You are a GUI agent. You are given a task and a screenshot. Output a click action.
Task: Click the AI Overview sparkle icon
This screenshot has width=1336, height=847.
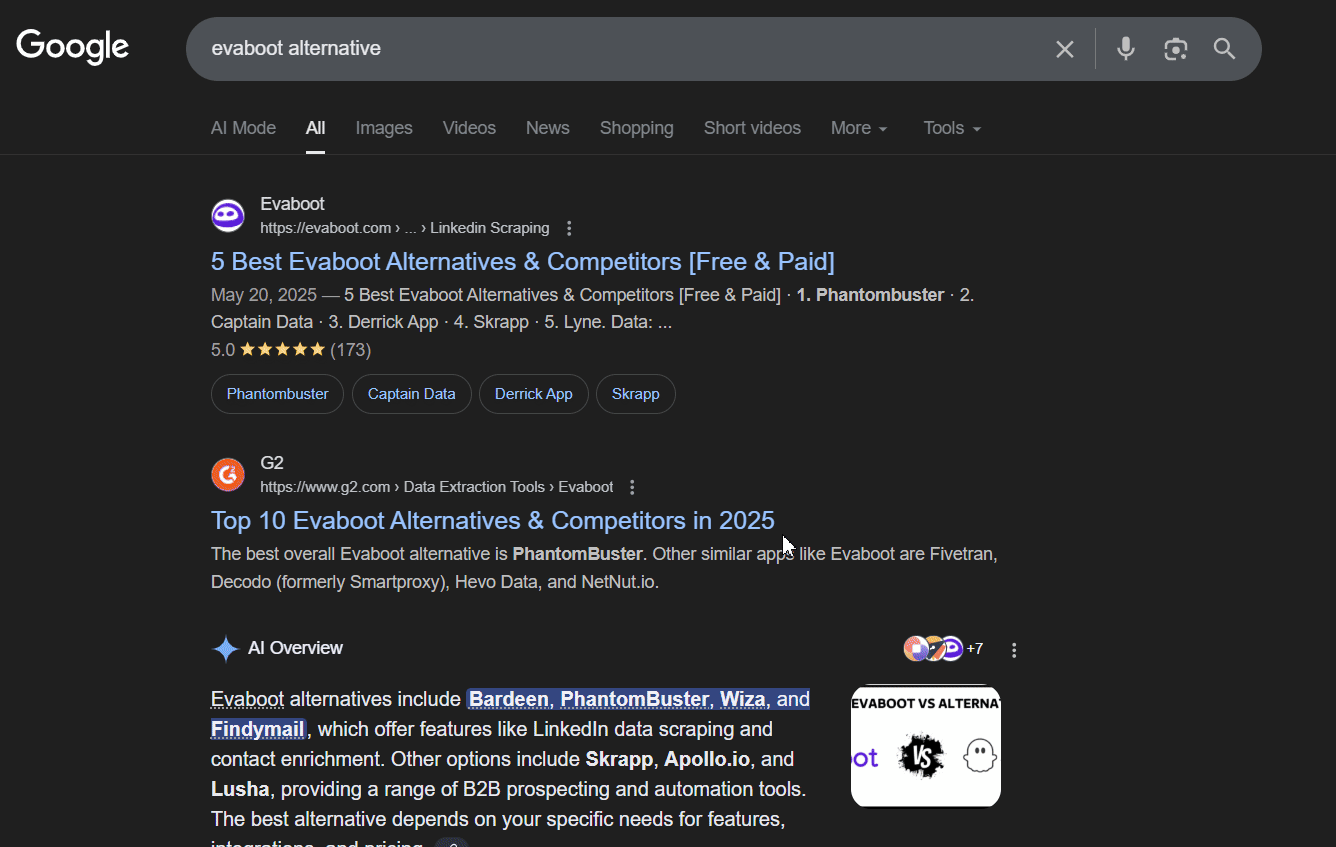[225, 648]
